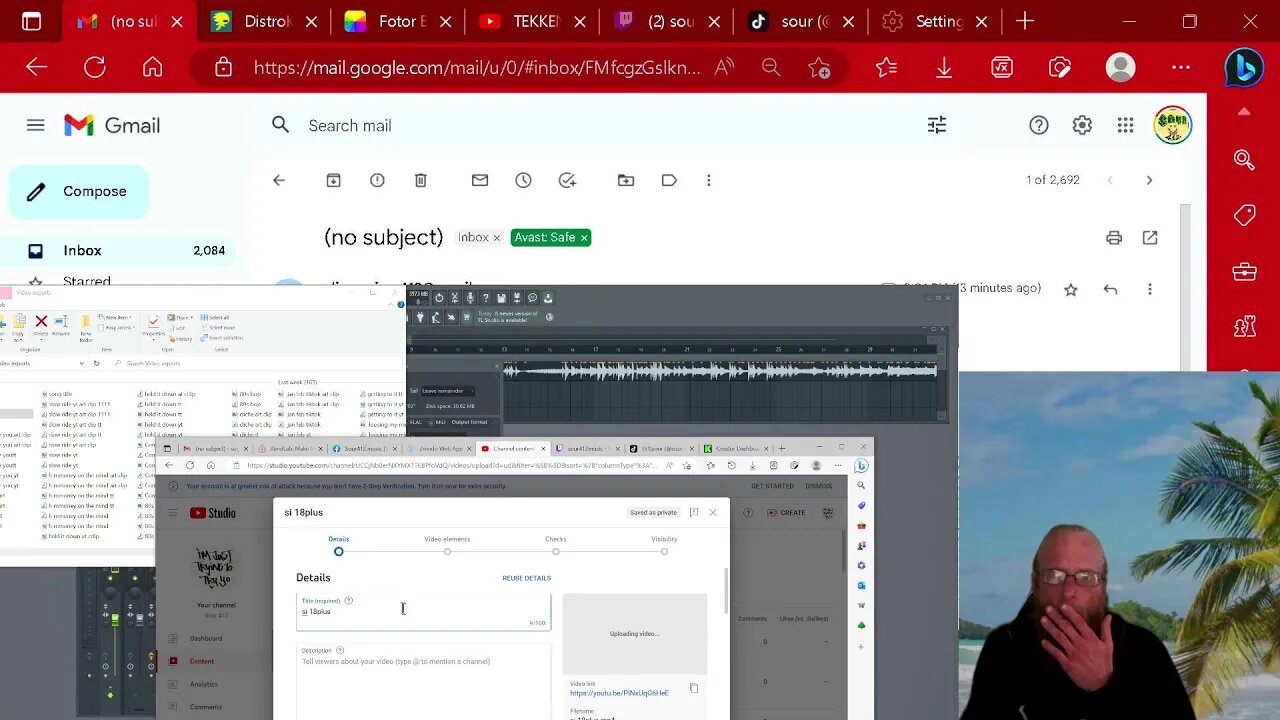This screenshot has width=1280, height=720.
Task: Open Bing chat sidebar button
Action: 1244,68
